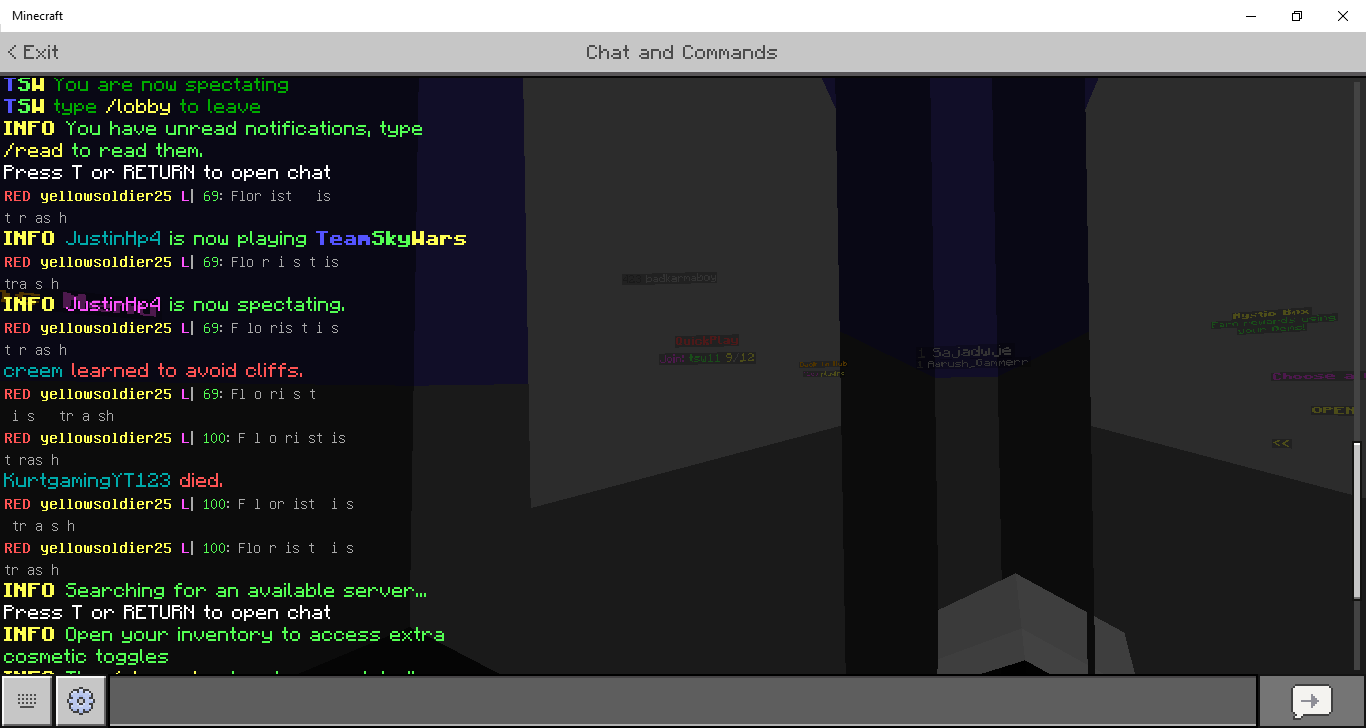Select 'KurtgamingYT123 died' message
Screen dimensions: 1366x728
(113, 481)
